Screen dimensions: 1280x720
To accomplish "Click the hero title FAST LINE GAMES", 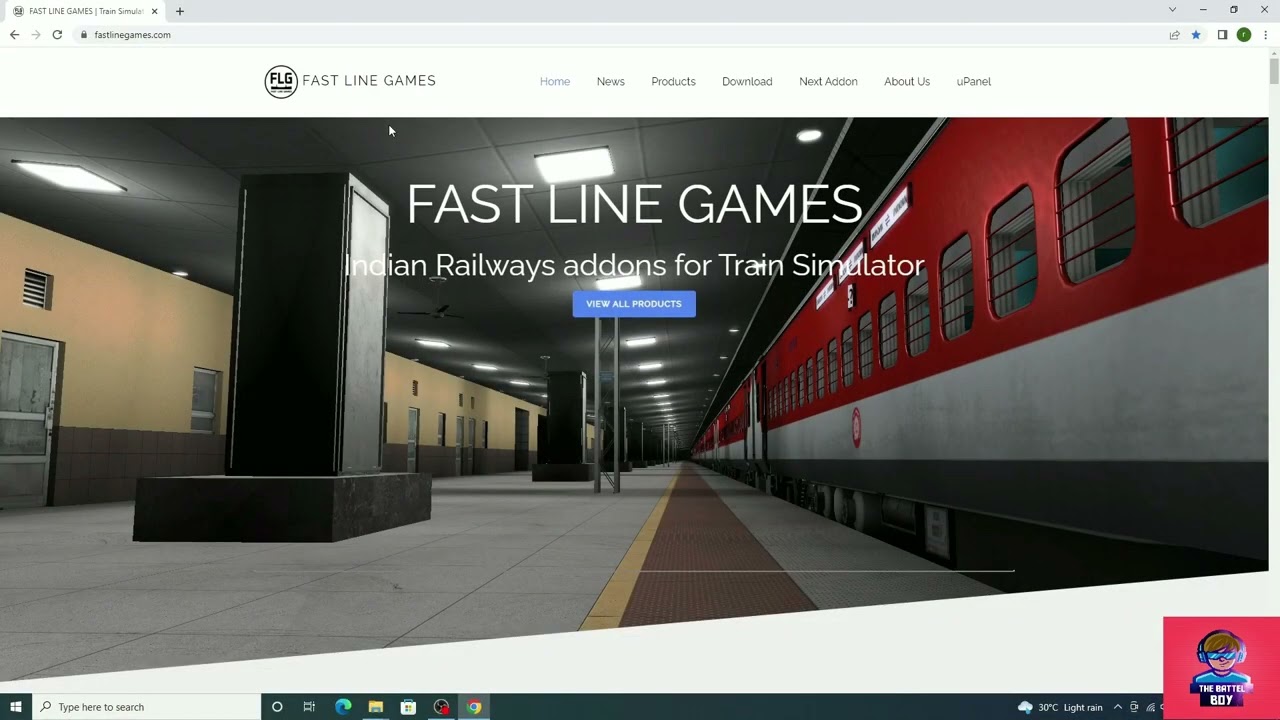I will click(634, 204).
